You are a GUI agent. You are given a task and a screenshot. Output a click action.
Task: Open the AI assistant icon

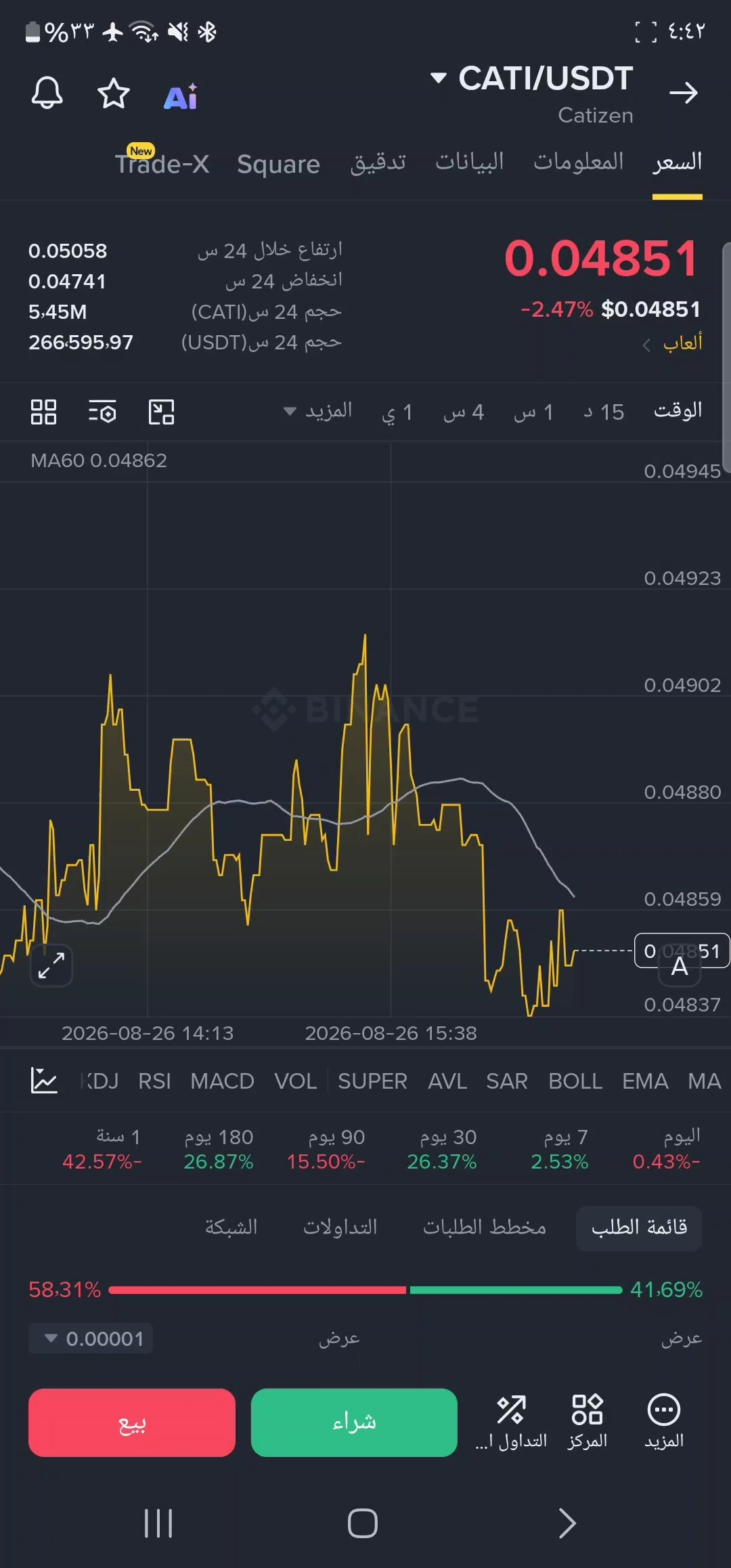(181, 97)
